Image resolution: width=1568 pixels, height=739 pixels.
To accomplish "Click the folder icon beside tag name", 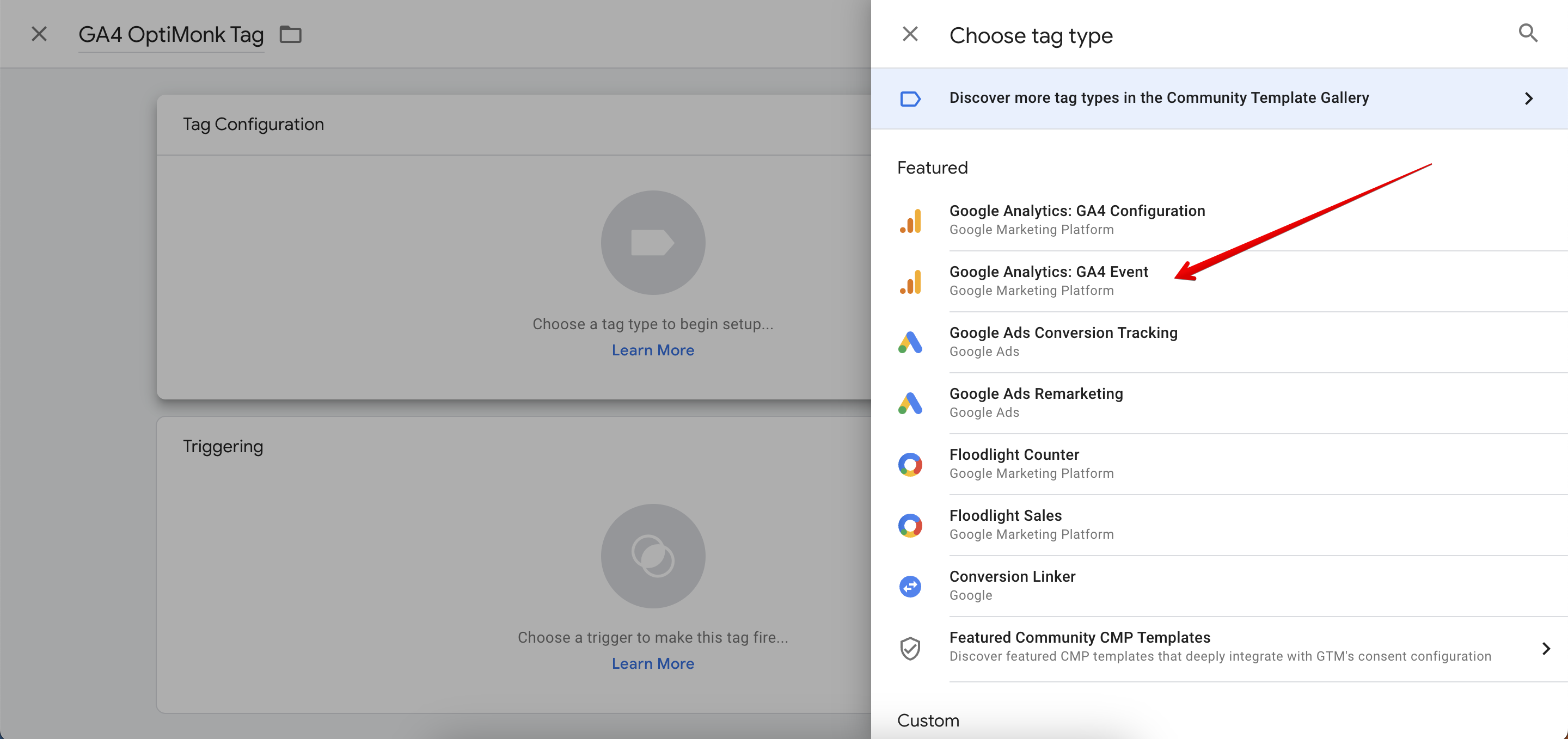I will click(x=290, y=35).
